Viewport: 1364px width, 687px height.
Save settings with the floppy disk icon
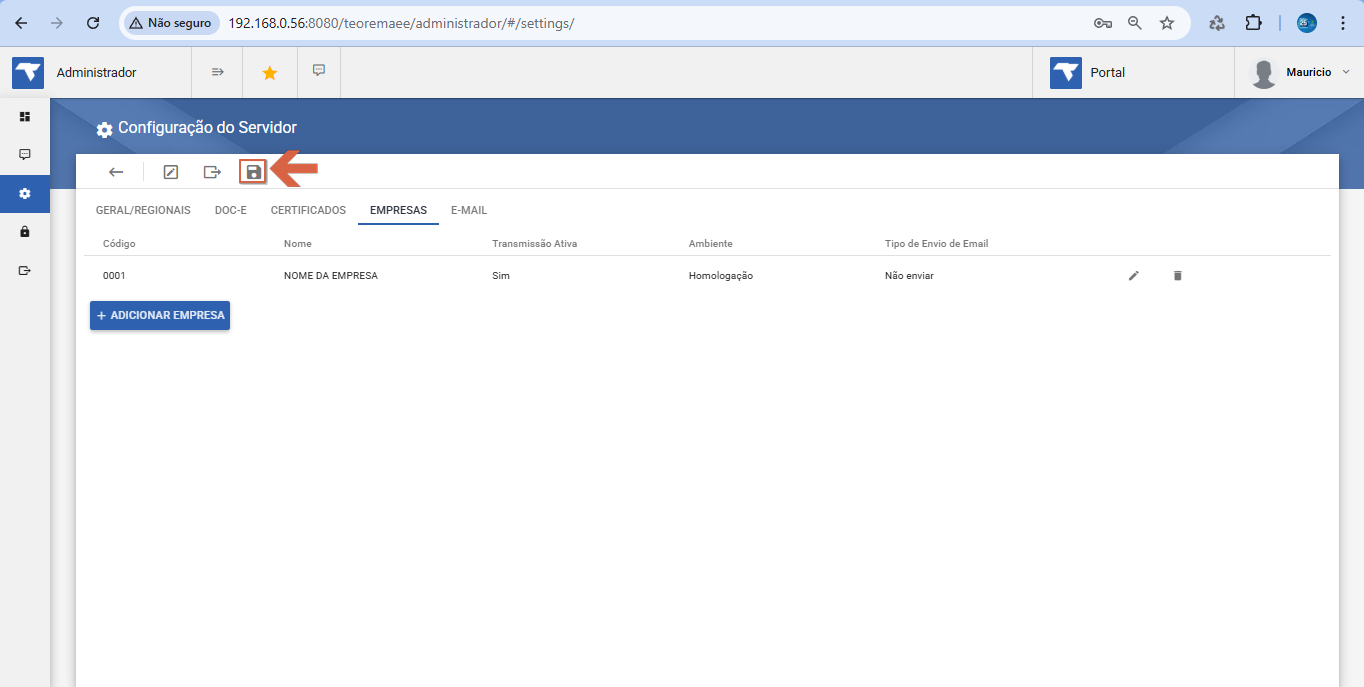(254, 172)
